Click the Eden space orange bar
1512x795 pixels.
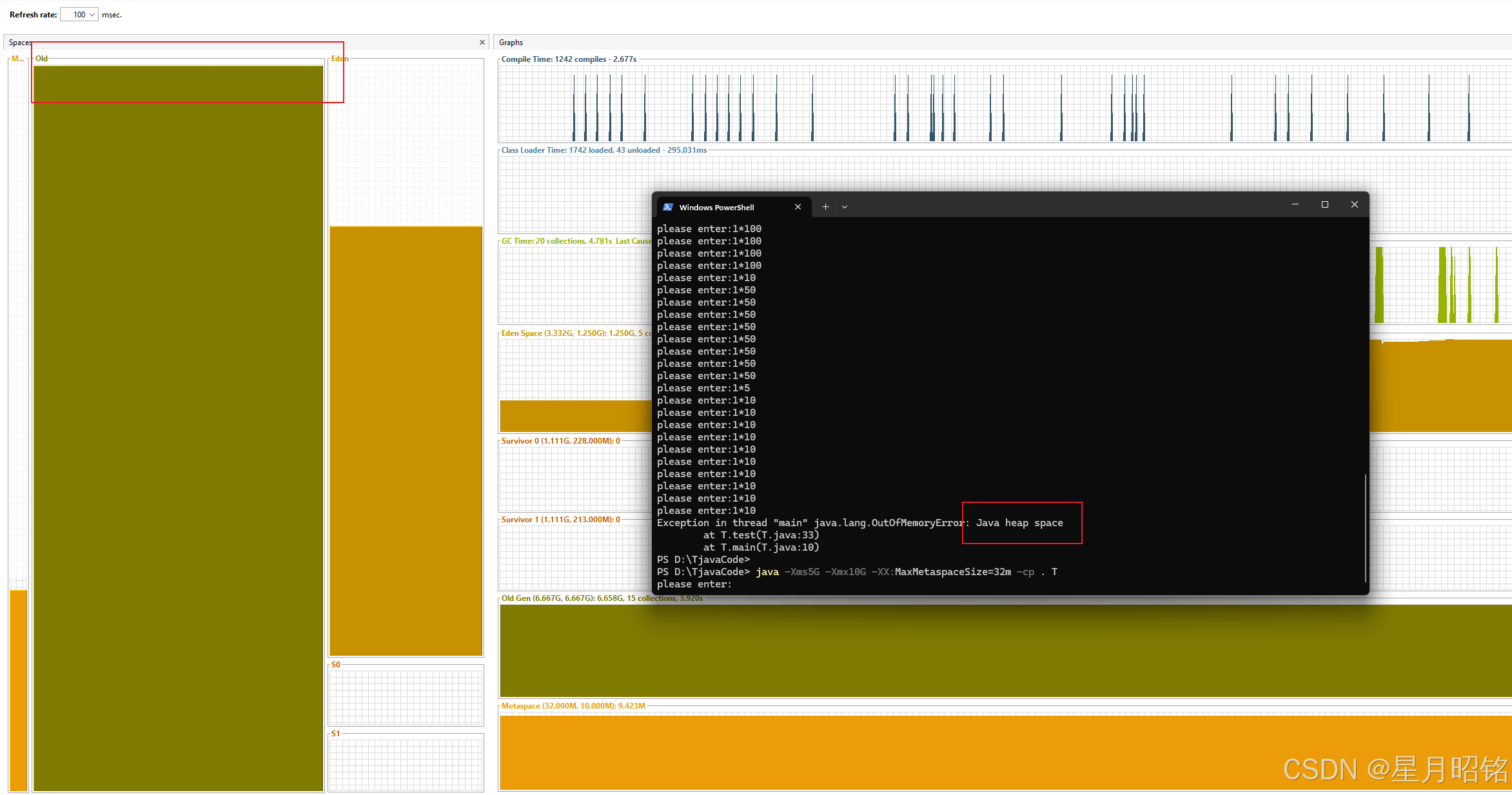click(406, 442)
